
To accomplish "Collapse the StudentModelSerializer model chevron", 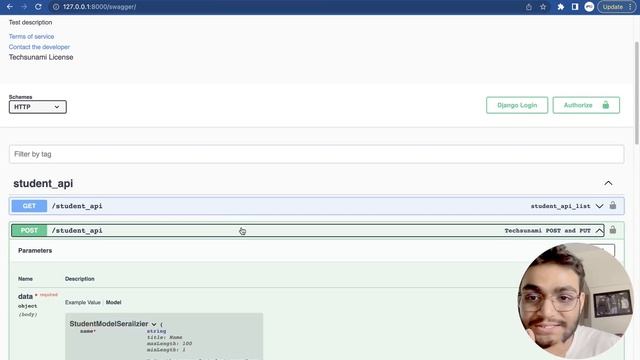I will tap(154, 324).
